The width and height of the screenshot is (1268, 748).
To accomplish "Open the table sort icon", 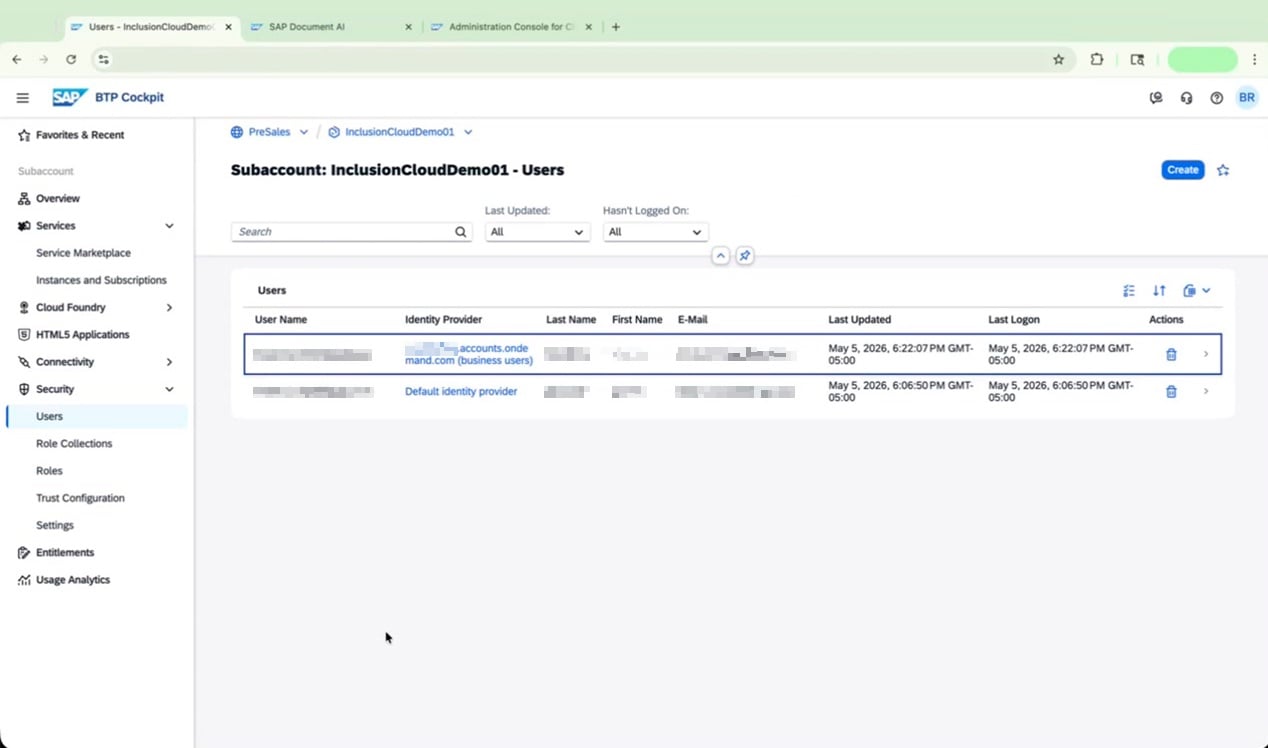I will (x=1159, y=291).
